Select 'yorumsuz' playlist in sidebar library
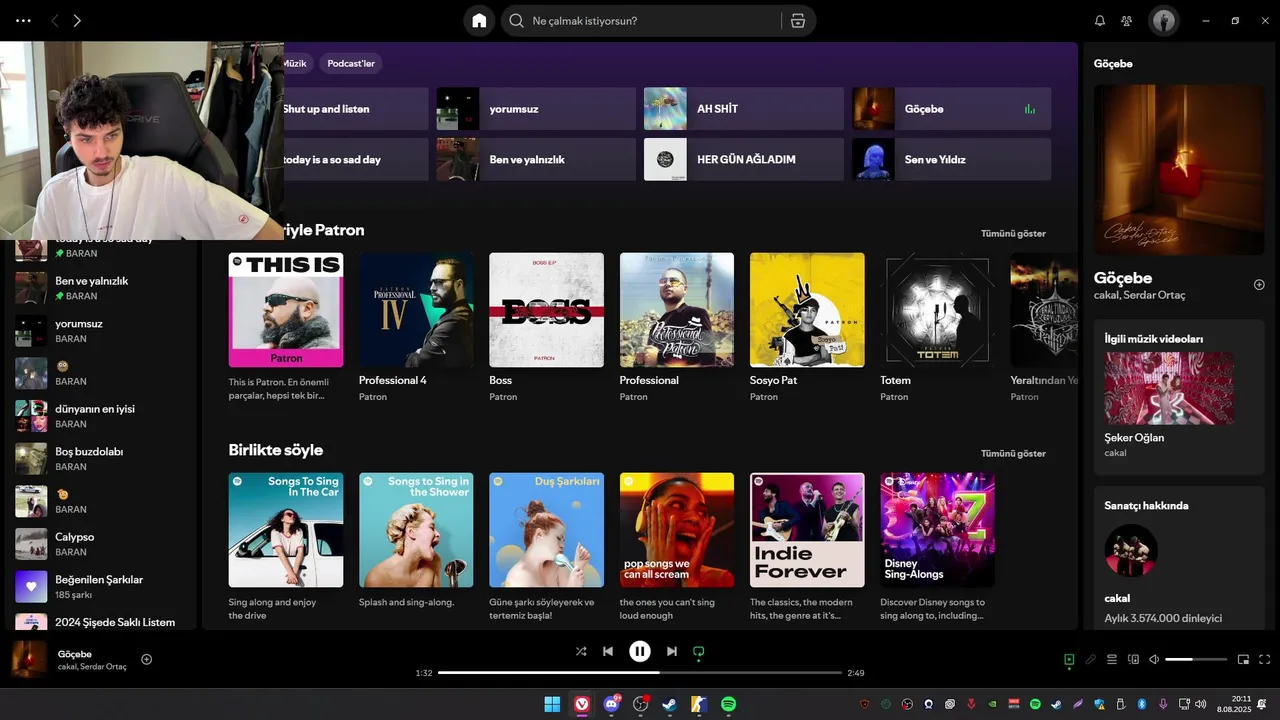1280x720 pixels. tap(100, 331)
